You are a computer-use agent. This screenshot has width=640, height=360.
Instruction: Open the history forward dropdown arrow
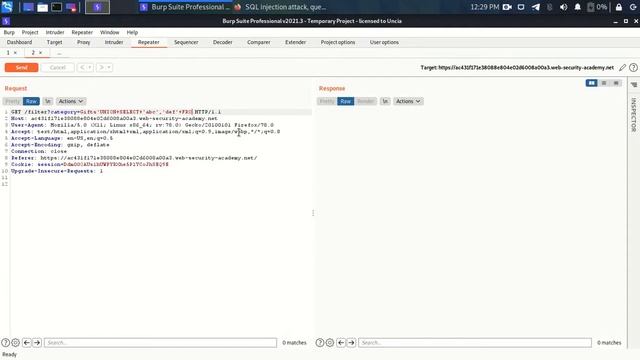[x=109, y=67]
